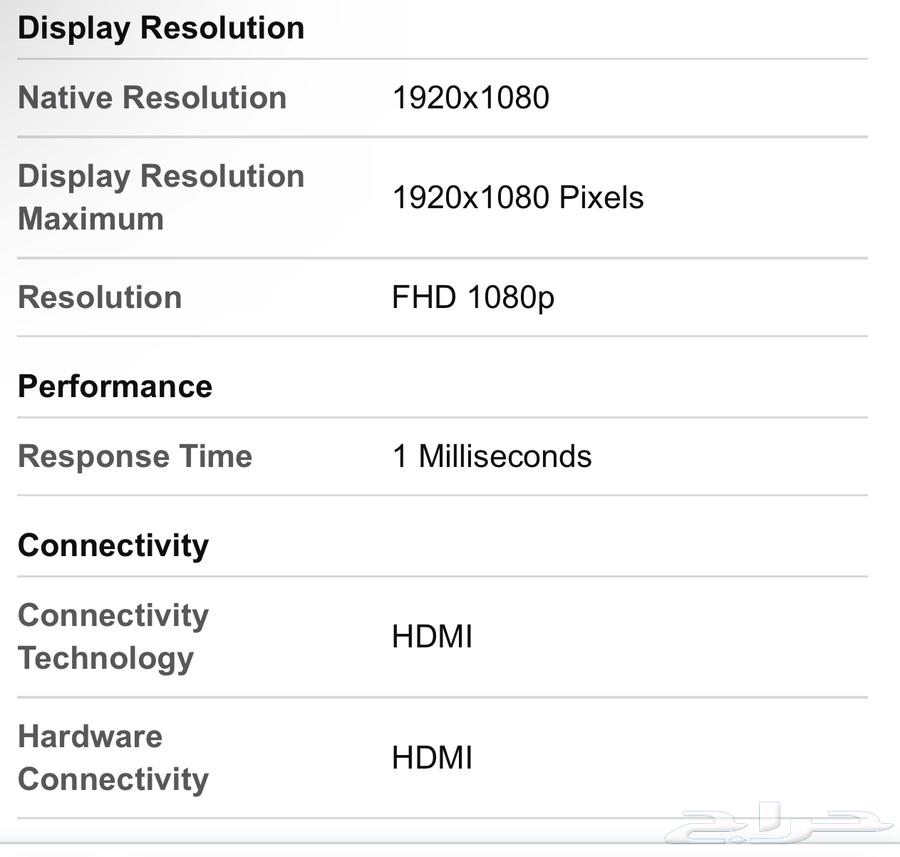Click the word Hardware in connectivity row
900x857 pixels.
(x=90, y=736)
